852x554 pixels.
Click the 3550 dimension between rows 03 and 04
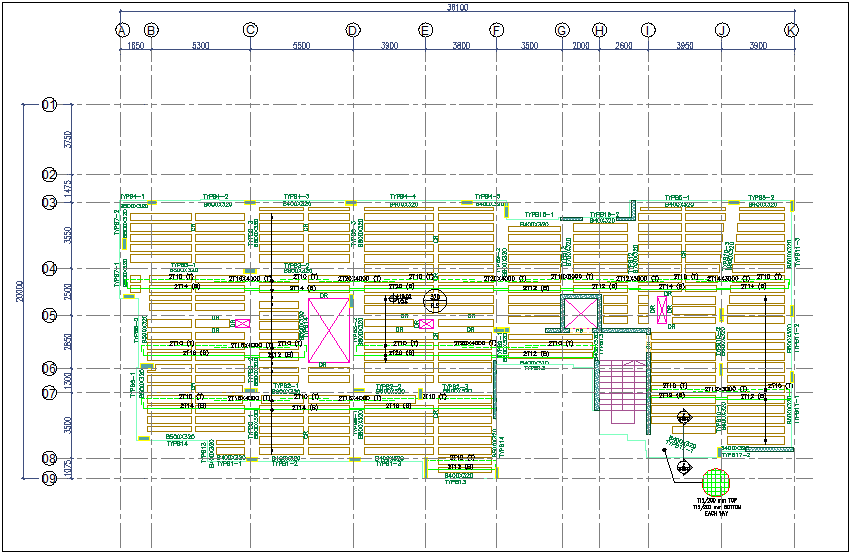tap(68, 235)
